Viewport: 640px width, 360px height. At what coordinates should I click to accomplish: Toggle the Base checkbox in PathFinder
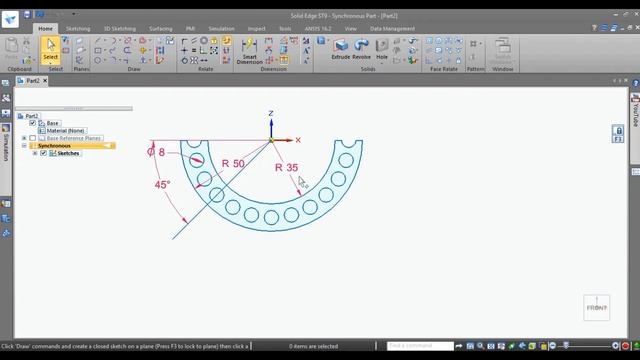[x=33, y=123]
